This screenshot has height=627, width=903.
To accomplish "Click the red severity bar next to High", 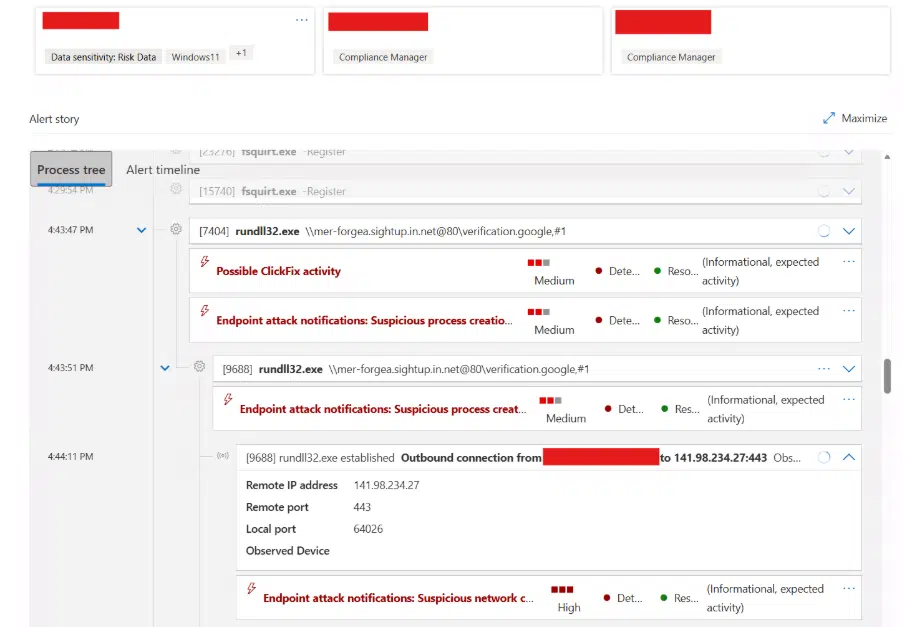I will tap(562, 589).
